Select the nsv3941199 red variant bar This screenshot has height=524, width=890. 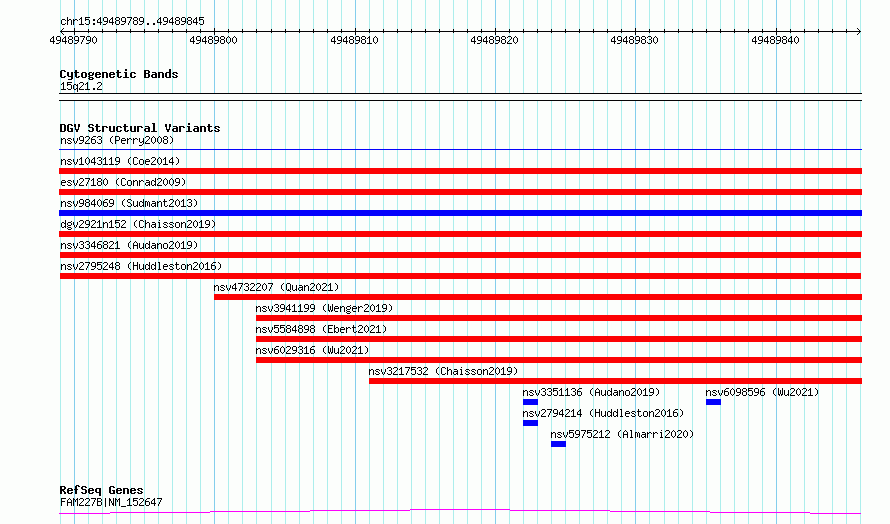pos(559,318)
